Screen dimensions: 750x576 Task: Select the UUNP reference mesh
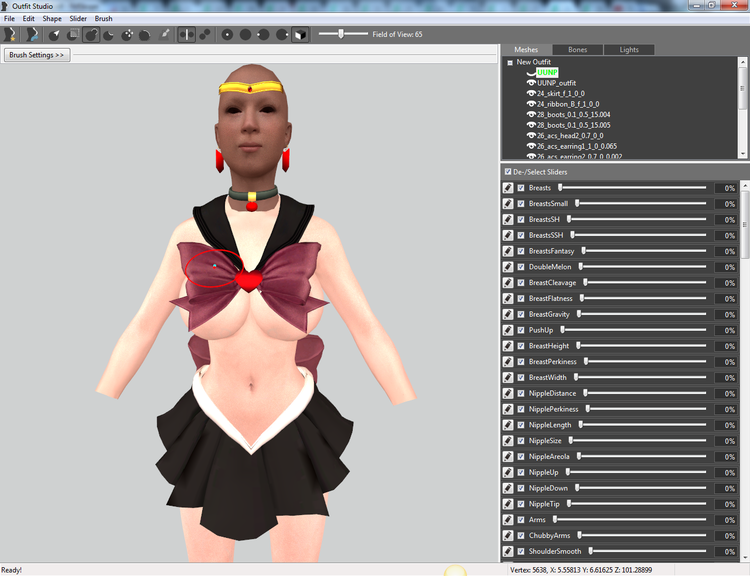click(x=547, y=72)
